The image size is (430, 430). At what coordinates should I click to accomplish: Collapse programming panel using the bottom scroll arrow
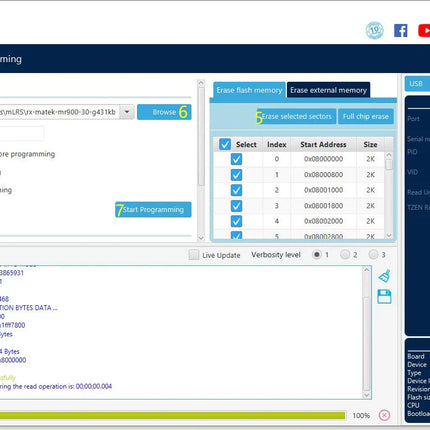(x=201, y=238)
